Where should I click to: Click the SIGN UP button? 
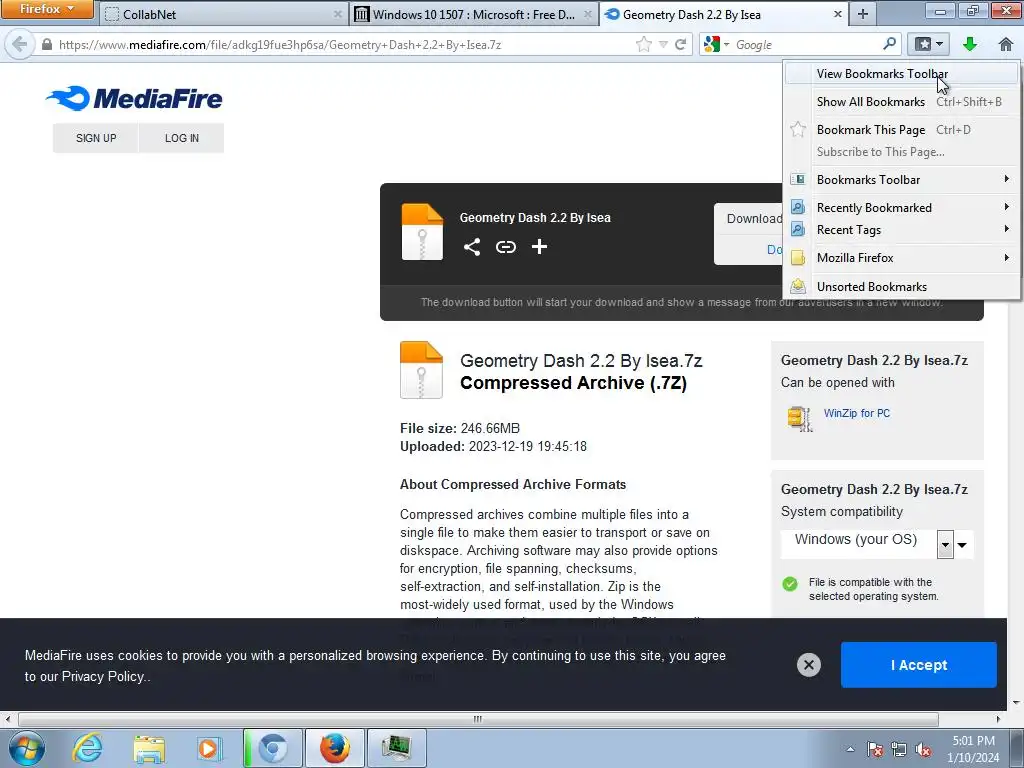click(x=96, y=138)
